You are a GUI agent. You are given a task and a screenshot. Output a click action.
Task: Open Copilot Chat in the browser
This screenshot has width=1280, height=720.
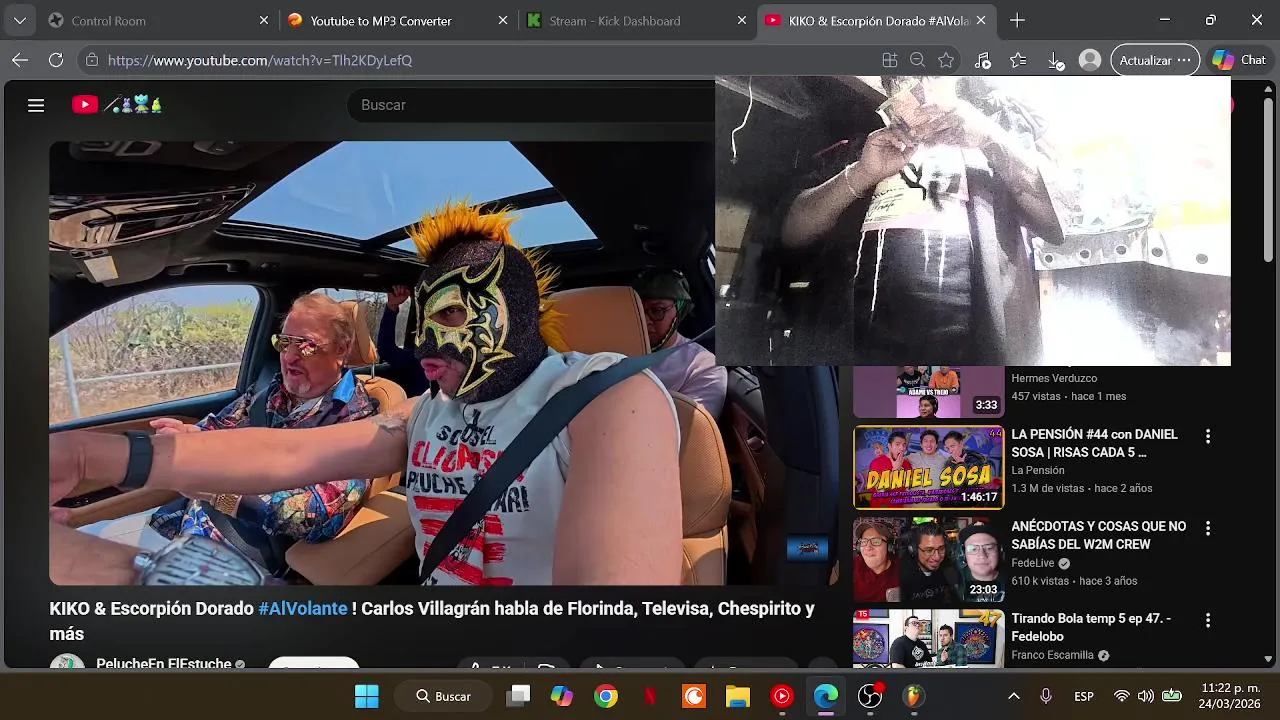click(x=1239, y=60)
